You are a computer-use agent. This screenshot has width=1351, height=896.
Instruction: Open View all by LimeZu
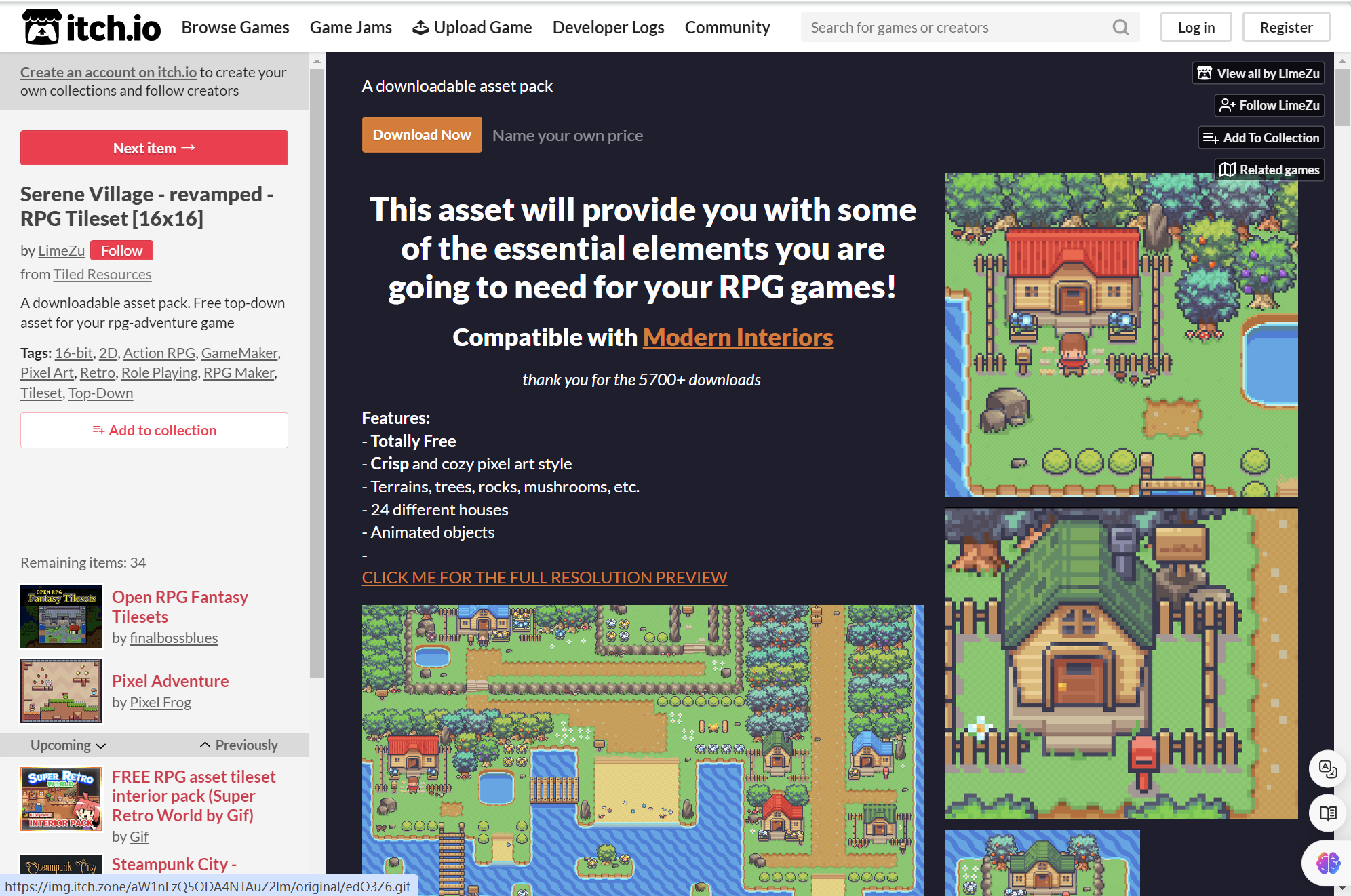1258,73
